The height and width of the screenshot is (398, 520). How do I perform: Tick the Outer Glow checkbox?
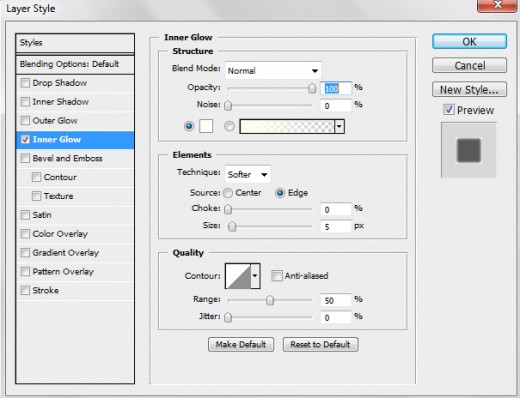click(25, 120)
